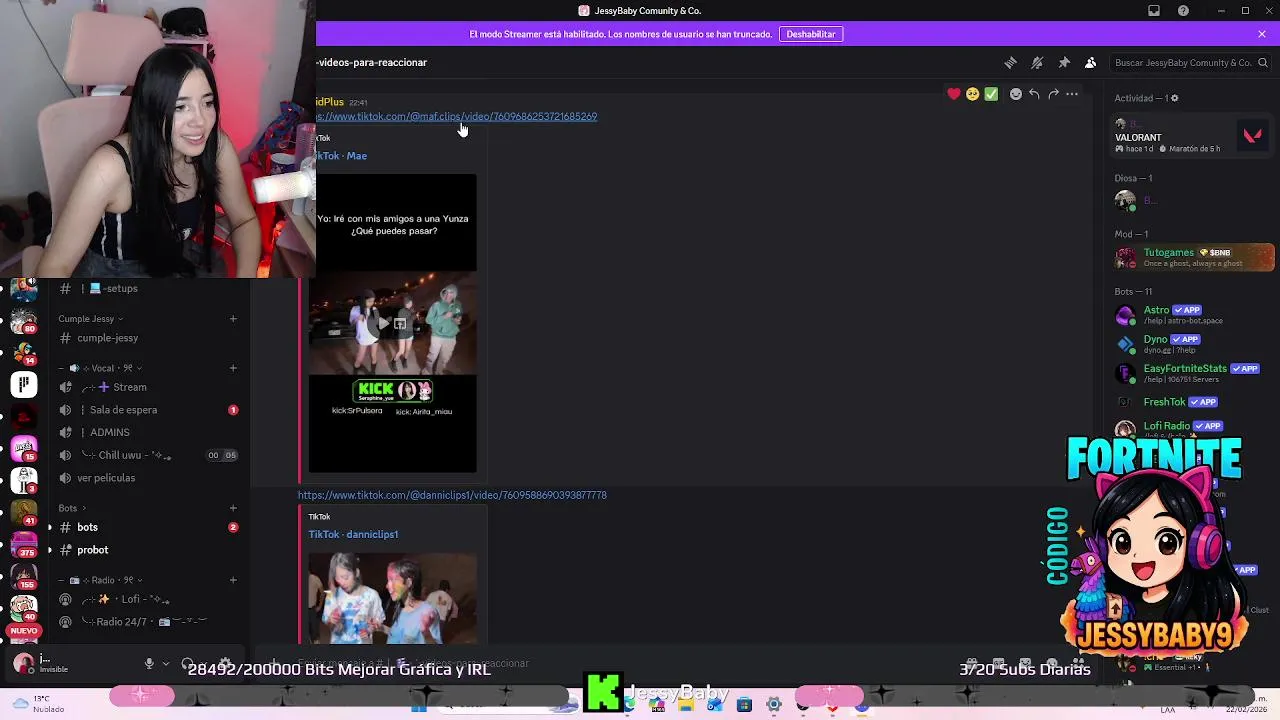Collapse the Vocal category
Image resolution: width=1280 pixels, height=720 pixels.
pyautogui.click(x=100, y=368)
